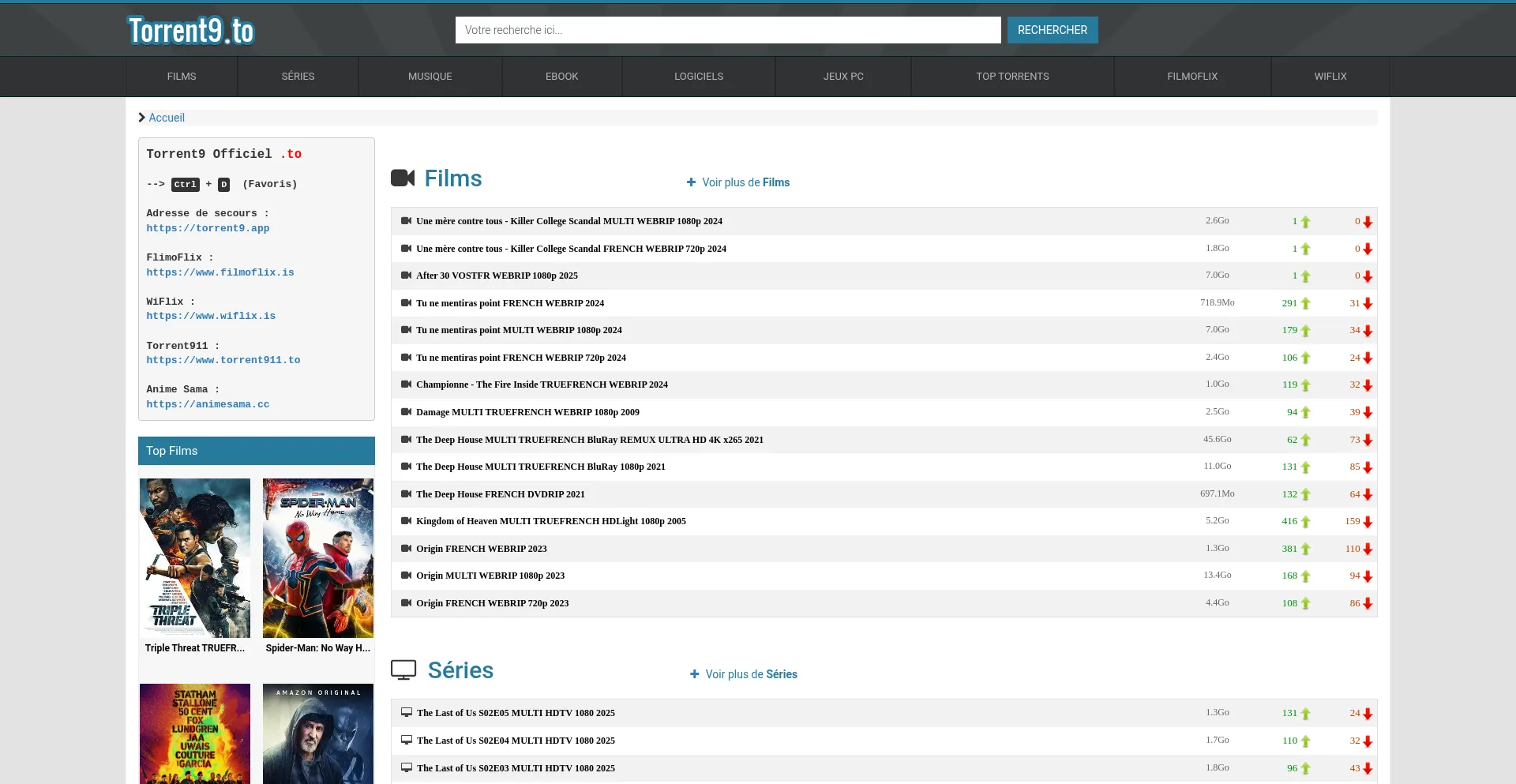
Task: Open Championne - The Fire Inside torrent
Action: click(x=542, y=384)
